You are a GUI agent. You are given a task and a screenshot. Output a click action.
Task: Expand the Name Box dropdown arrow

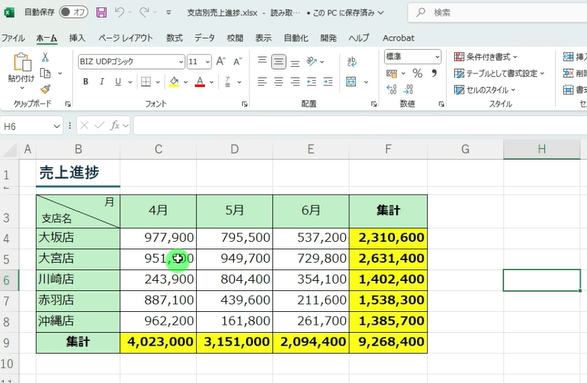pyautogui.click(x=57, y=126)
